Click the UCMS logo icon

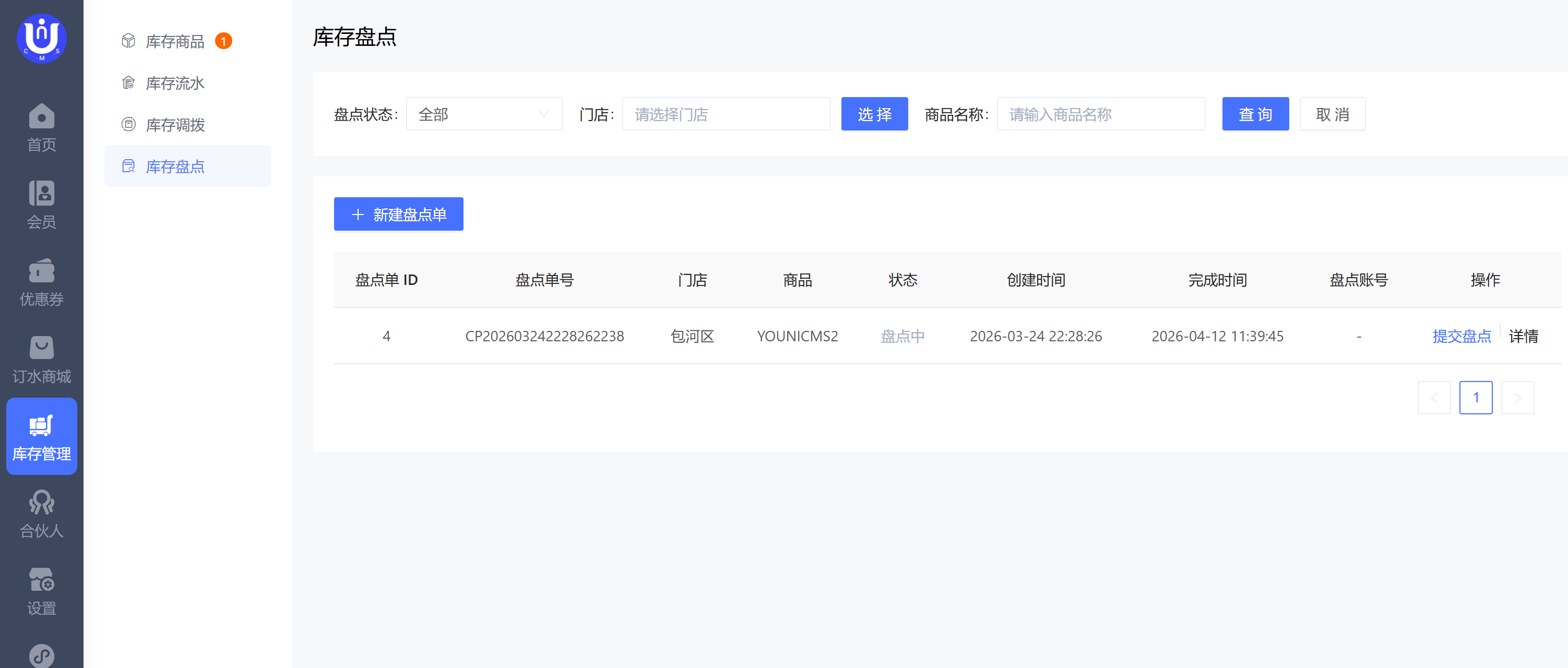pyautogui.click(x=41, y=38)
